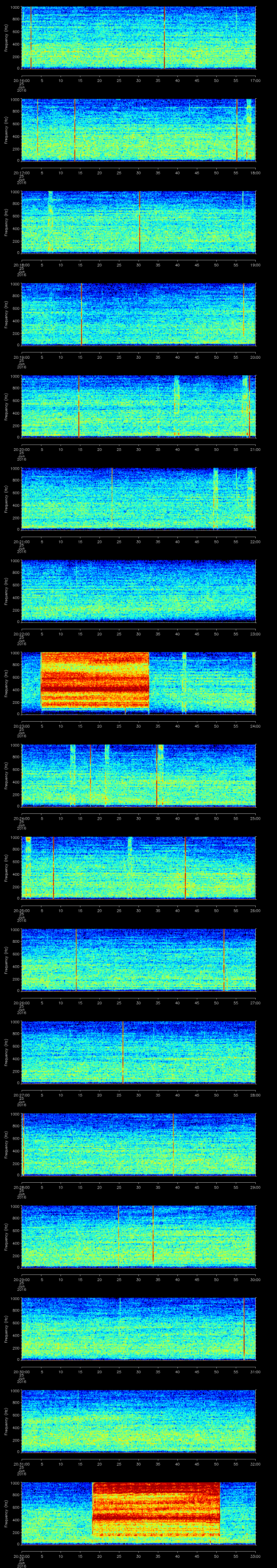Open the spectrogram panel starting at 20:19:00

pos(138,315)
